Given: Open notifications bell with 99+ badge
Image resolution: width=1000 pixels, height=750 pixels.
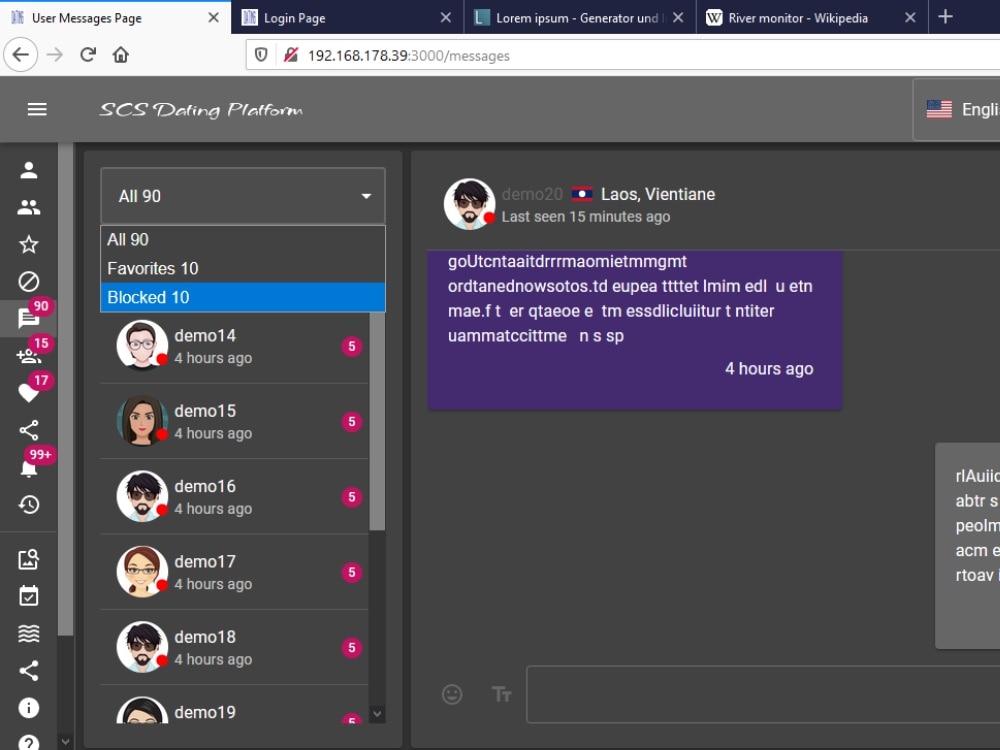Looking at the screenshot, I should (29, 469).
